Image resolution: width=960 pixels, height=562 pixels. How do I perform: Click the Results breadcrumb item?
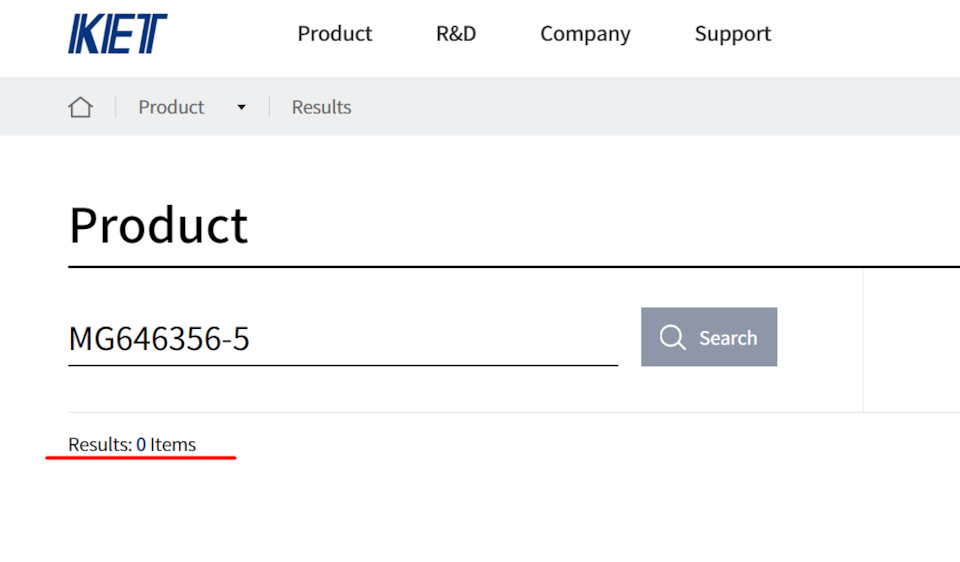(321, 107)
